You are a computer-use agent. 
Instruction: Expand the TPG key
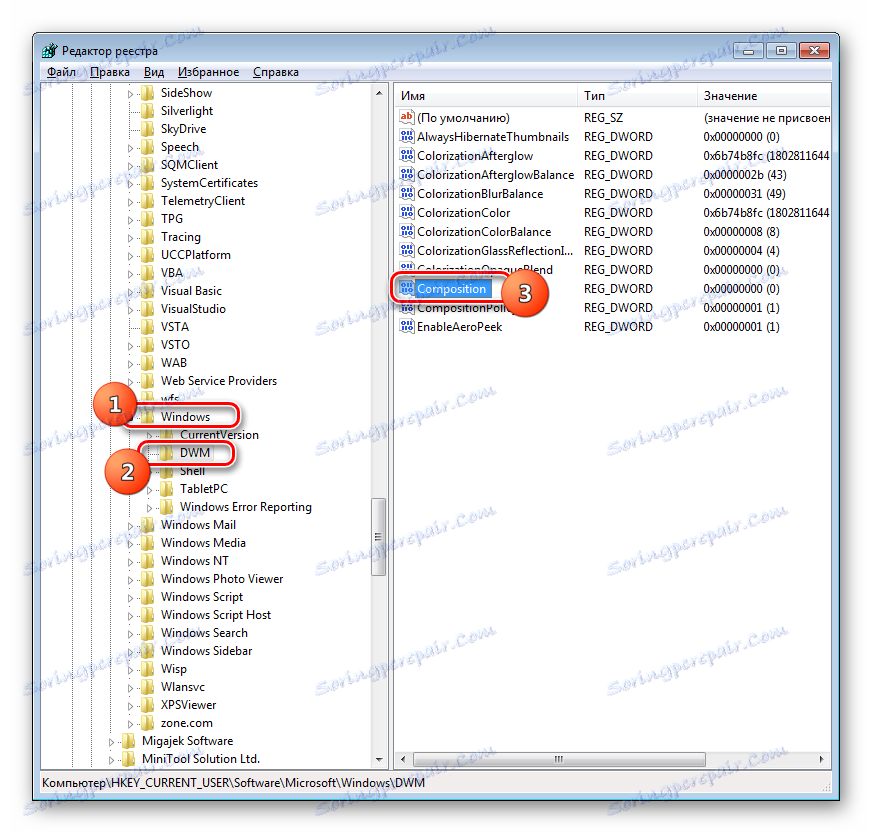pyautogui.click(x=130, y=220)
